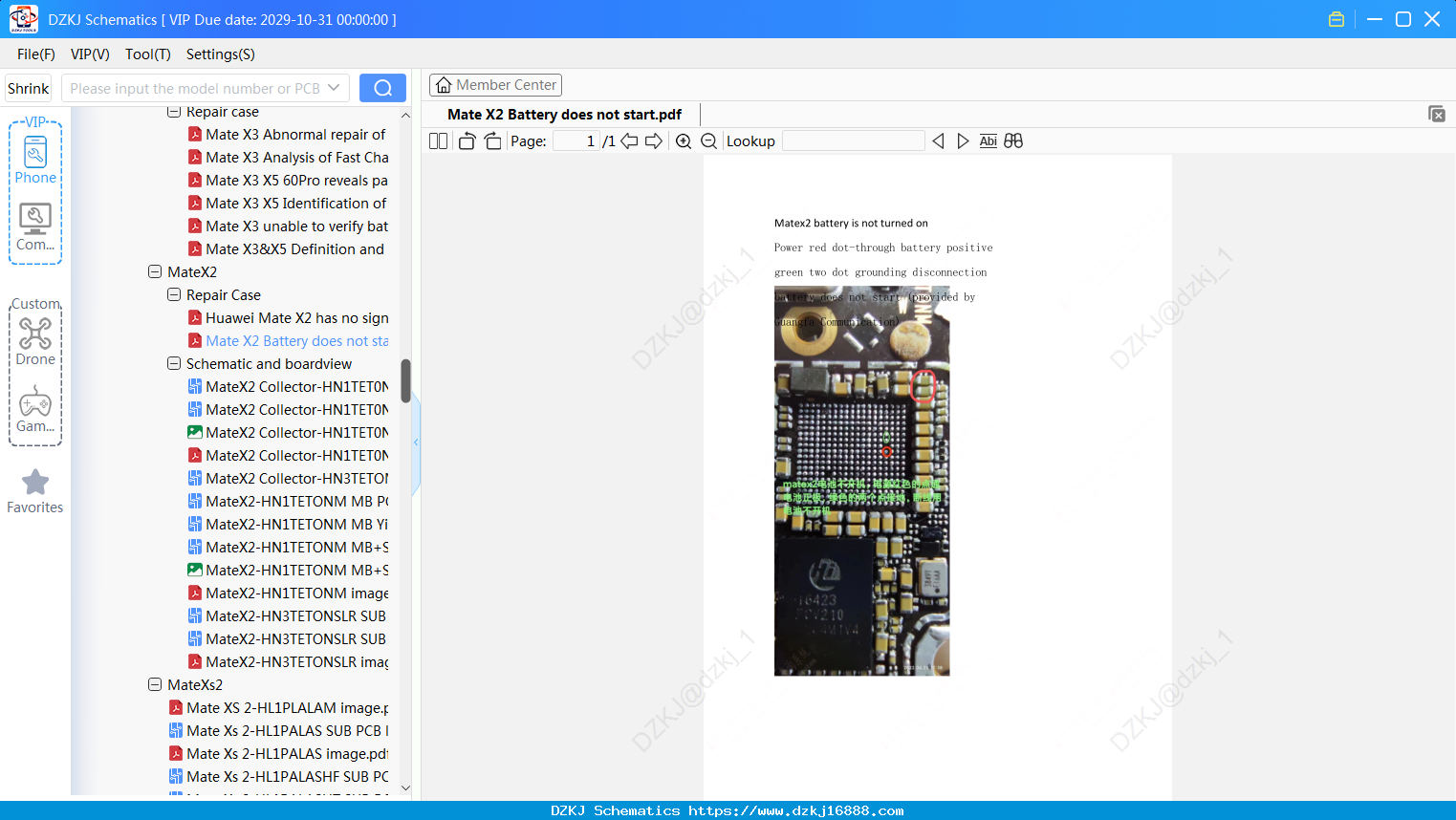Open Mate Xs 2-HL1PALASHF SUB PC entry
Image resolution: width=1456 pixels, height=820 pixels.
(x=278, y=777)
